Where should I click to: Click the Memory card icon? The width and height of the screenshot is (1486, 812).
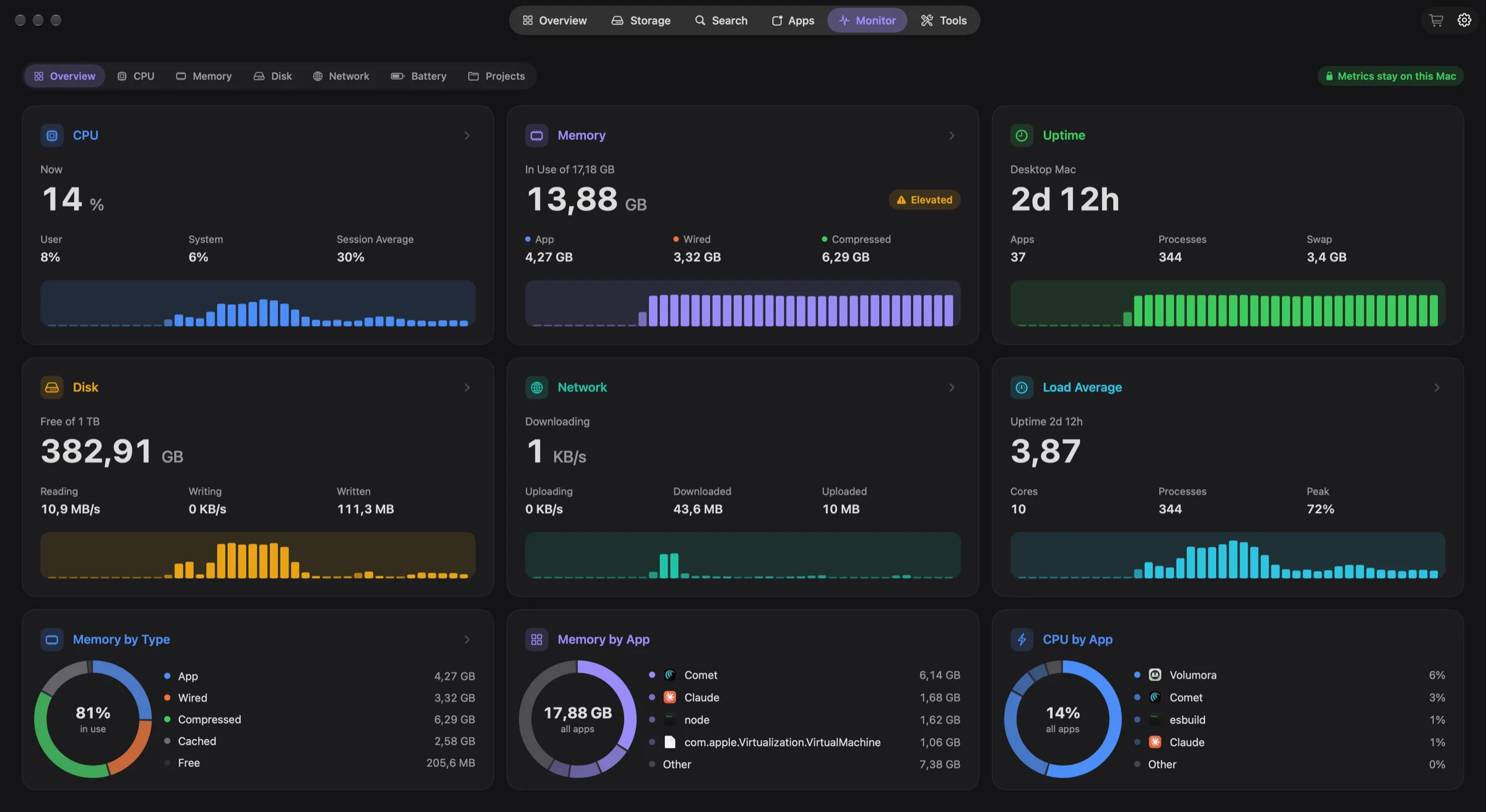537,135
